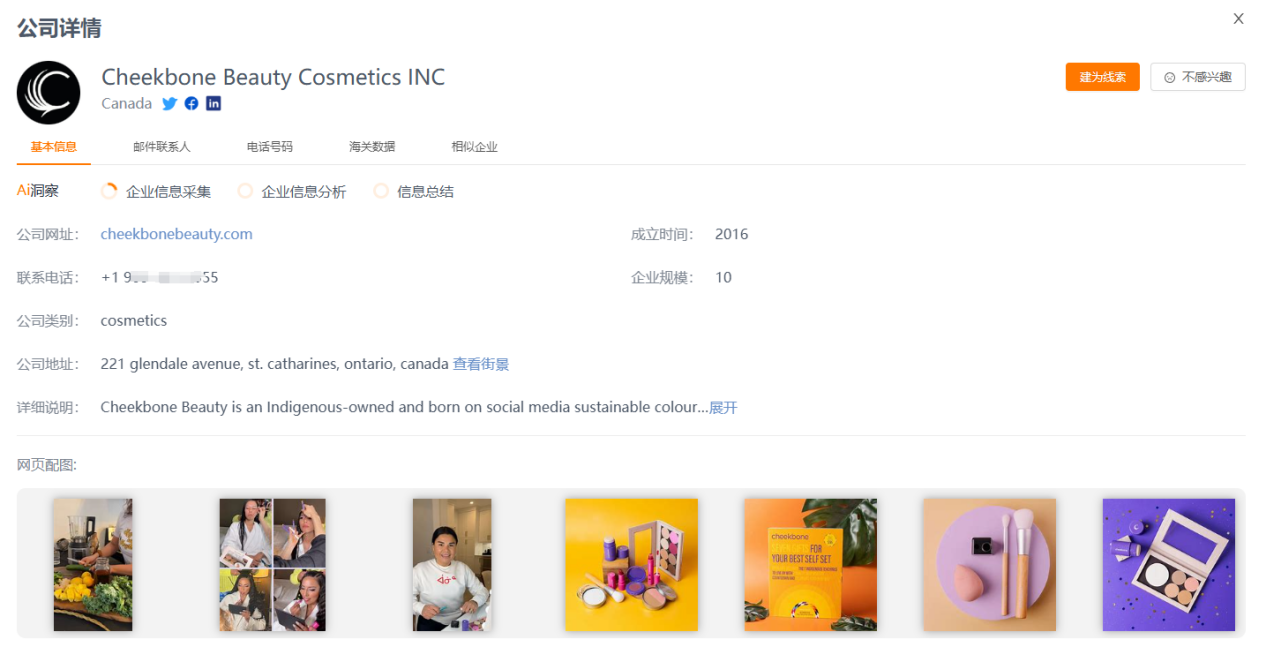Screen dimensions: 1266x647
Task: Click the AI洞察 label
Action: click(x=38, y=190)
